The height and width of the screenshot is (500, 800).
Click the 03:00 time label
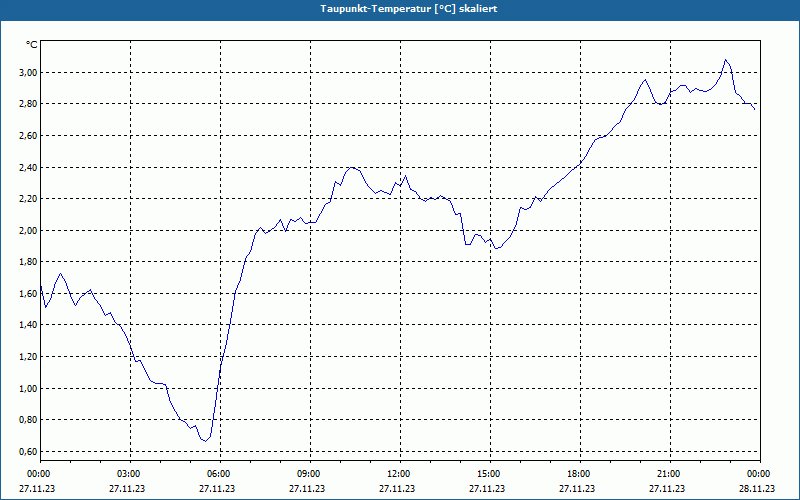coord(130,474)
